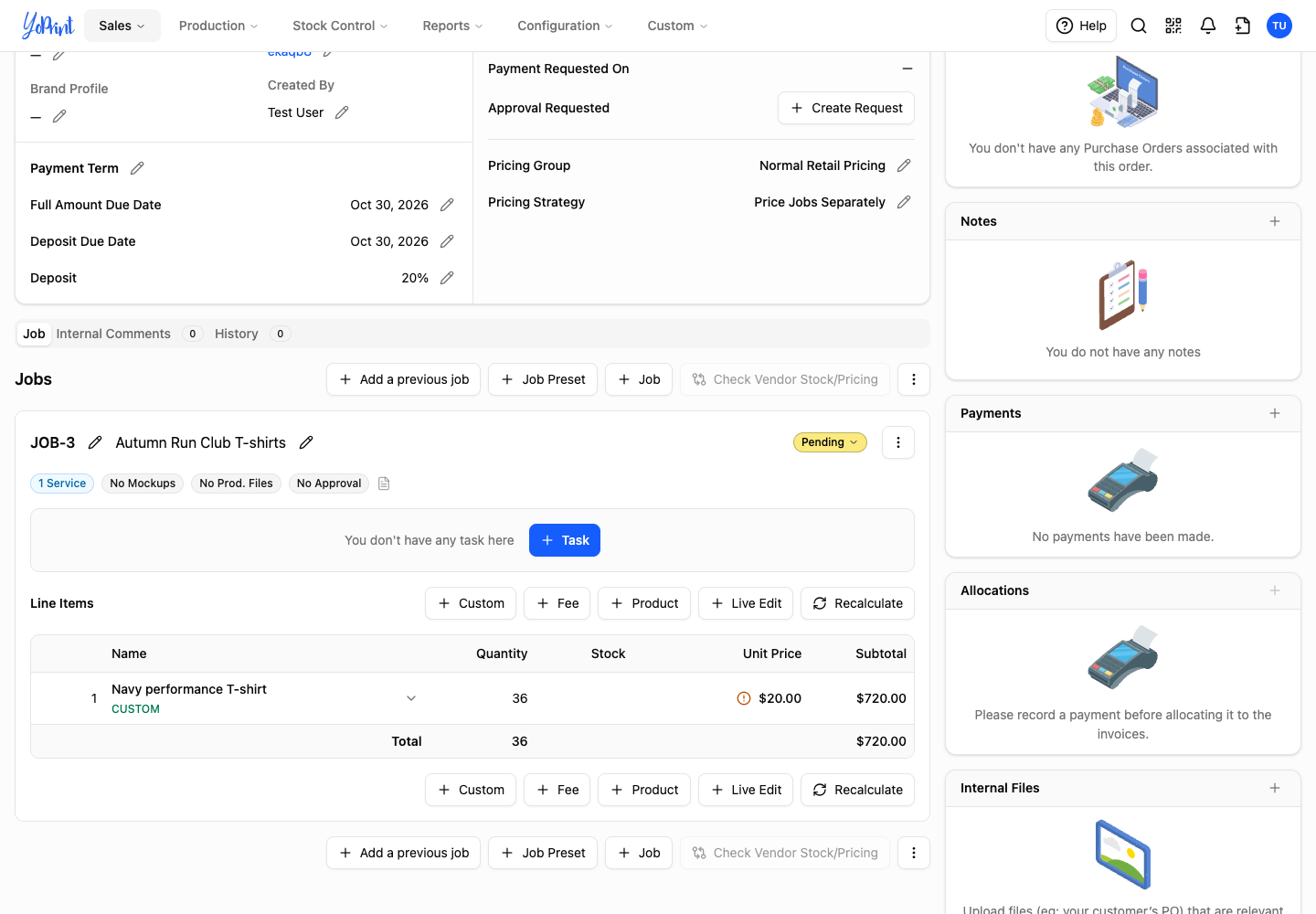Open the Pending status dropdown

(x=830, y=442)
